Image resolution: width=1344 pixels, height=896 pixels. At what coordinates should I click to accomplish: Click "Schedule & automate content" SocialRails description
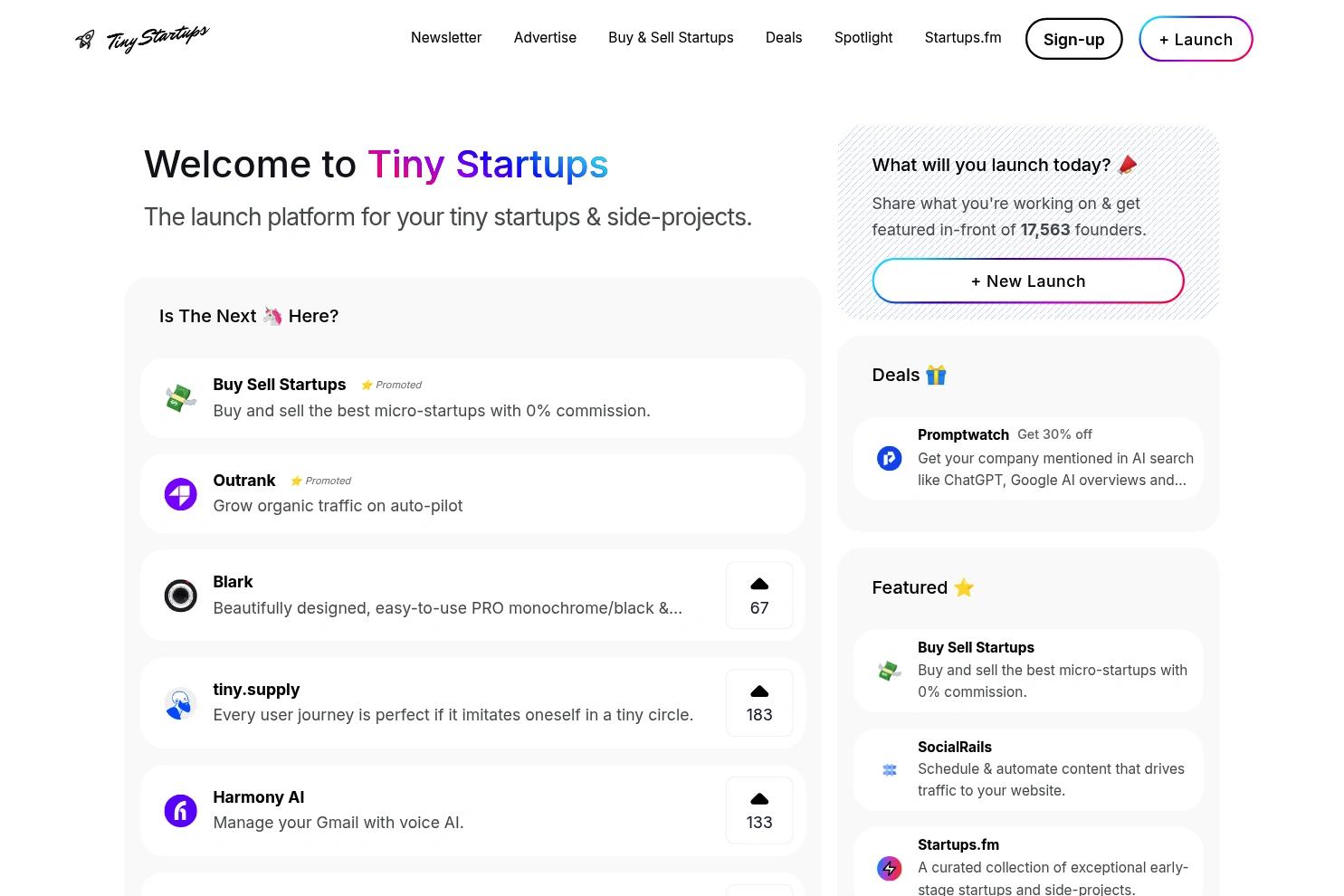click(x=1051, y=779)
